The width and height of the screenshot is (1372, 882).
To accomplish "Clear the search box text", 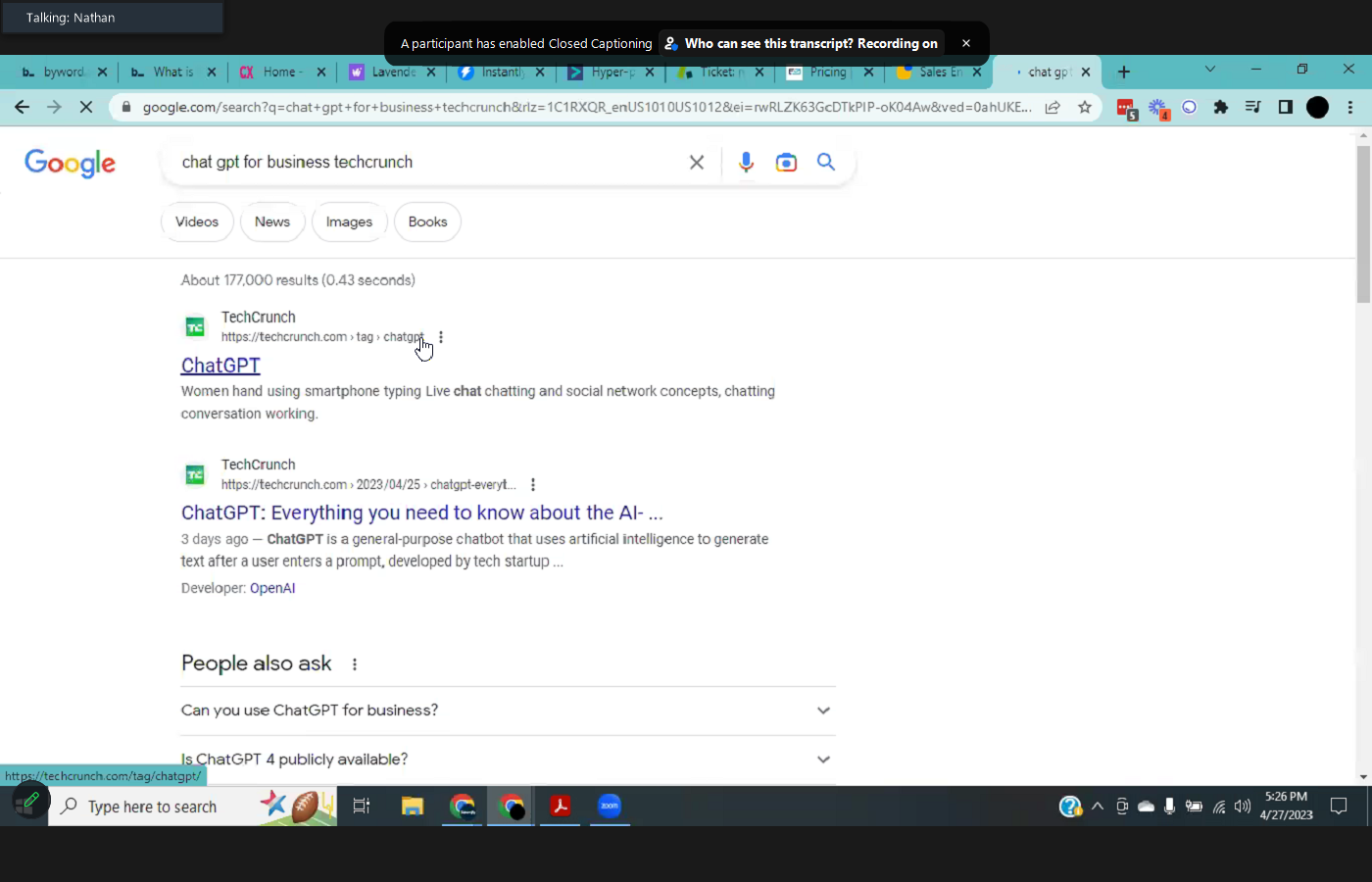I will (x=697, y=163).
